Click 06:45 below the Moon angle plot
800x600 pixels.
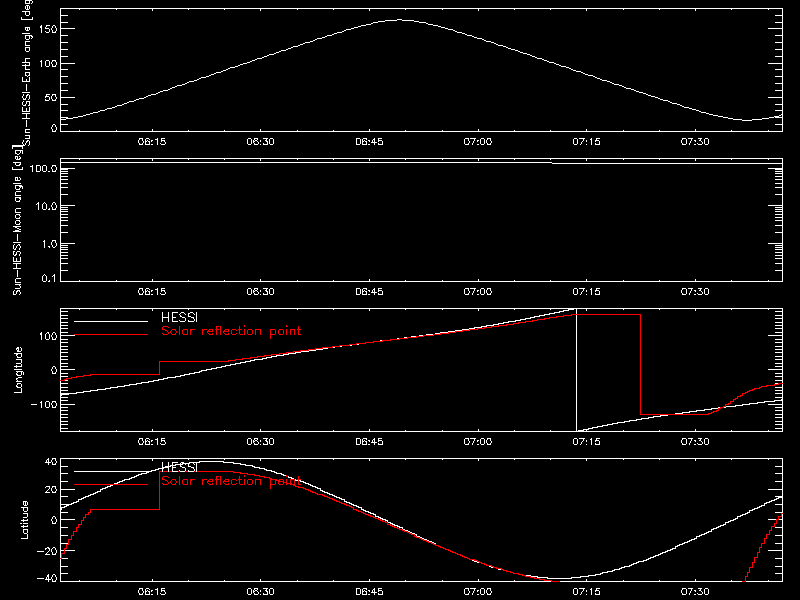(369, 292)
